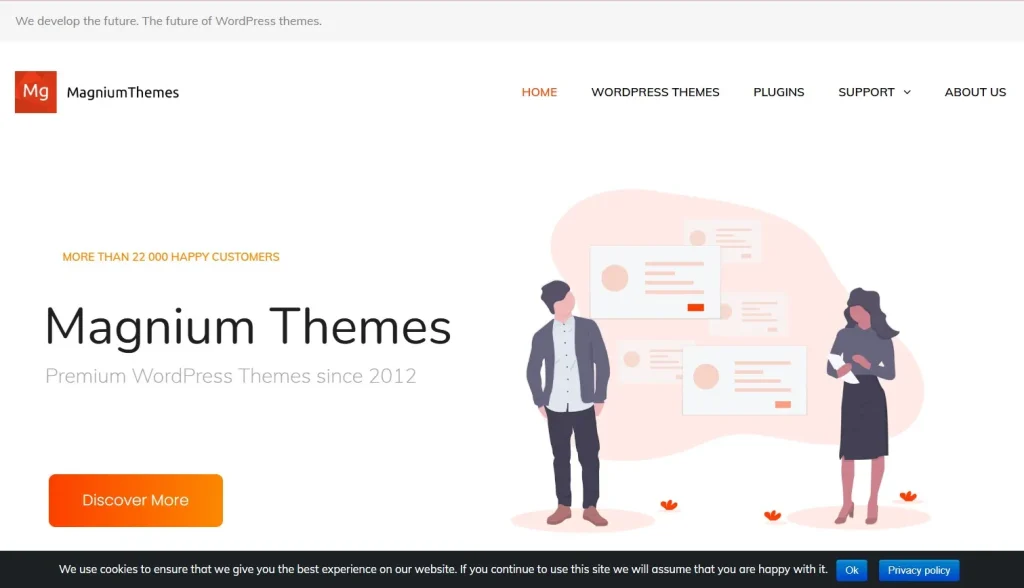Open the SUPPORT menu item
Viewport: 1024px width, 588px height.
tap(866, 92)
